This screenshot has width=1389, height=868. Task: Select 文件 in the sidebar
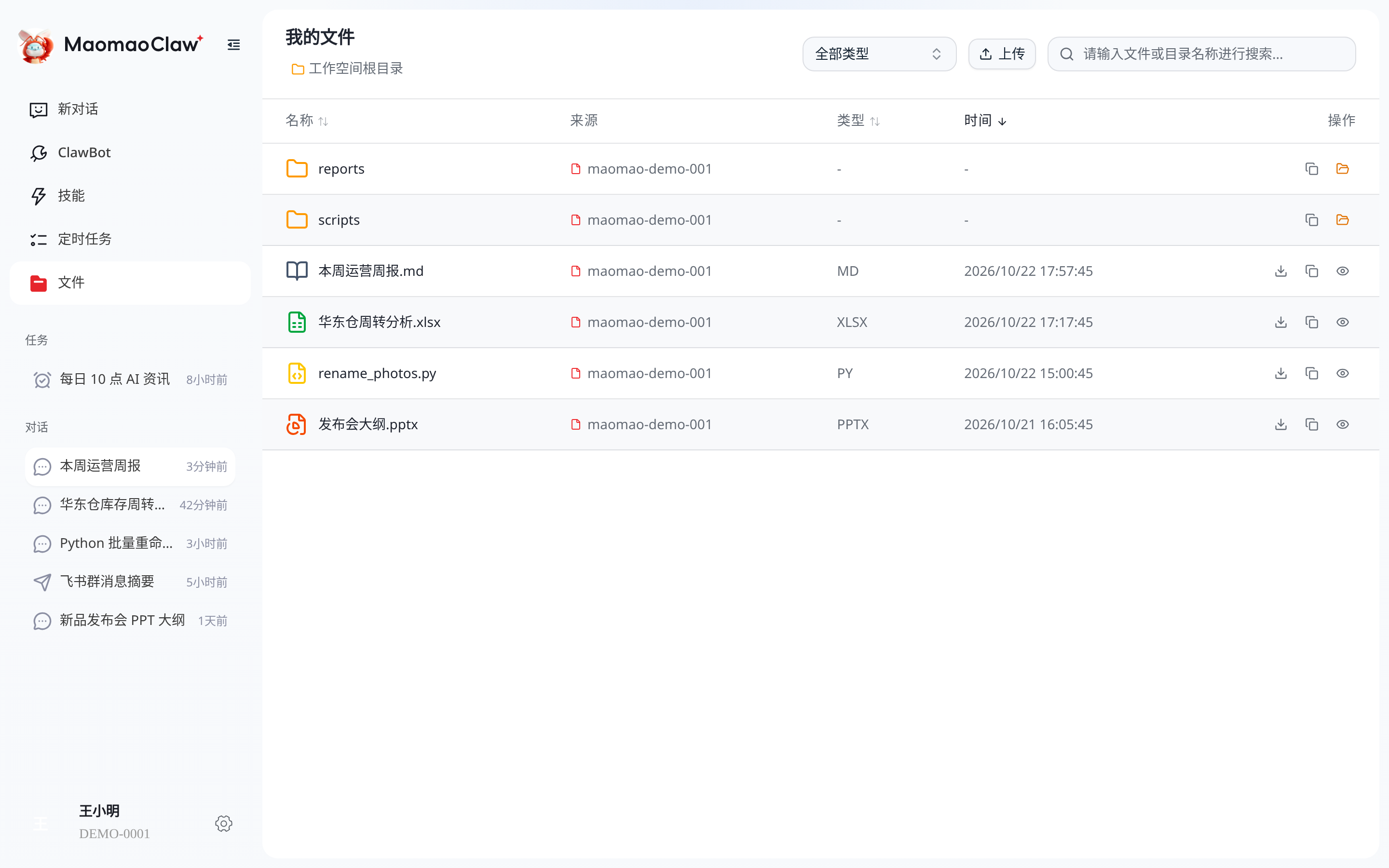coord(130,283)
